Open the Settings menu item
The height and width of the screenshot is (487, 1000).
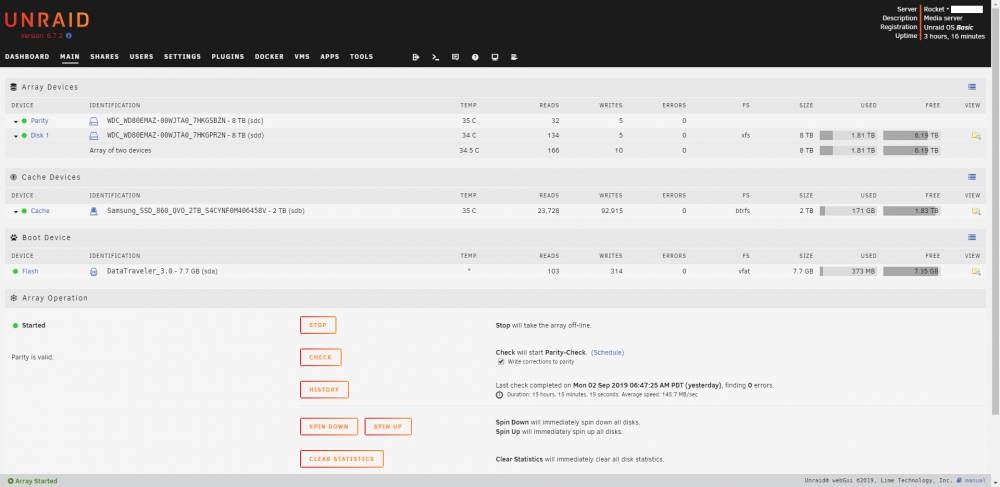[182, 57]
